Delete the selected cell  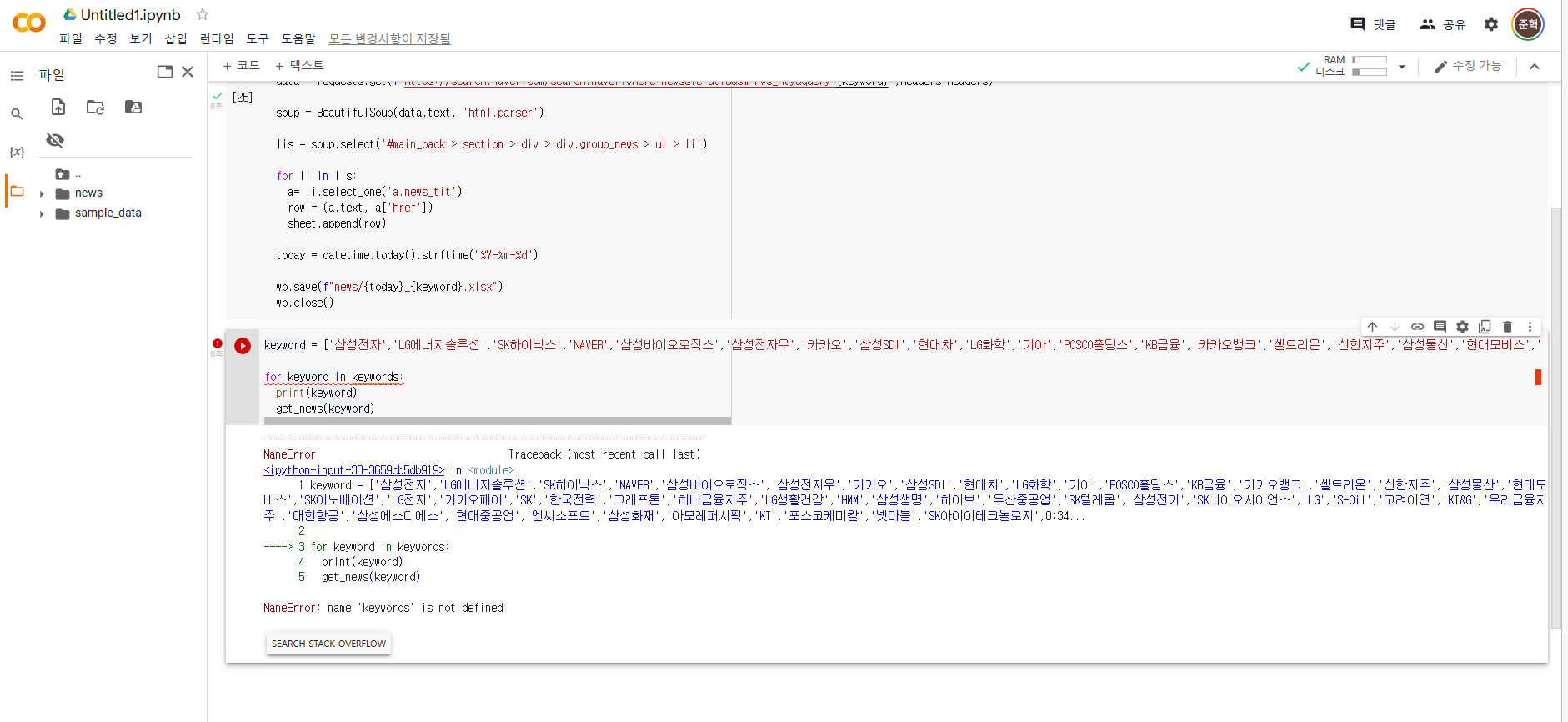click(x=1507, y=327)
